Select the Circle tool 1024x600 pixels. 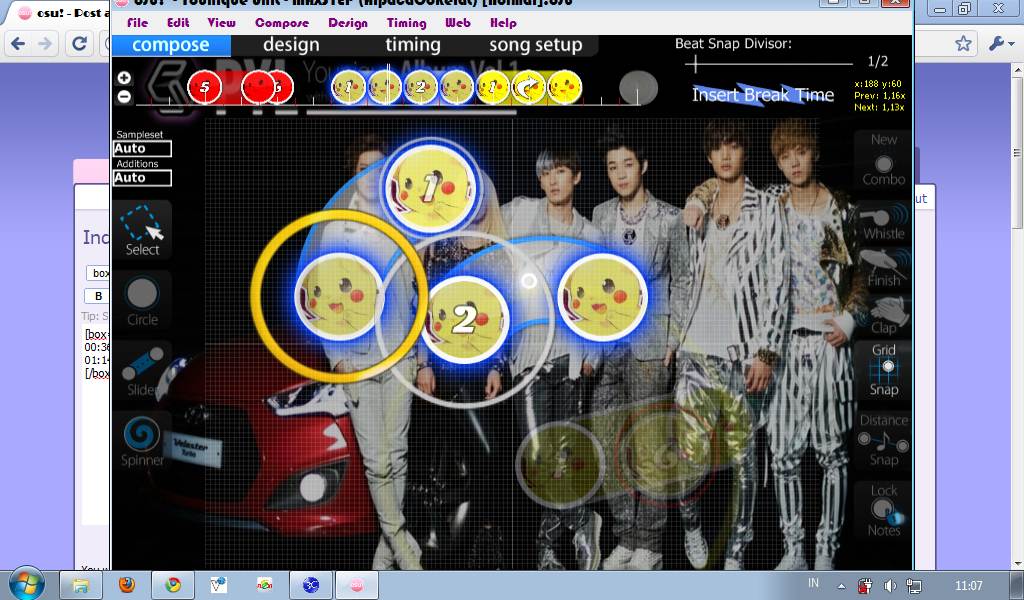[142, 300]
